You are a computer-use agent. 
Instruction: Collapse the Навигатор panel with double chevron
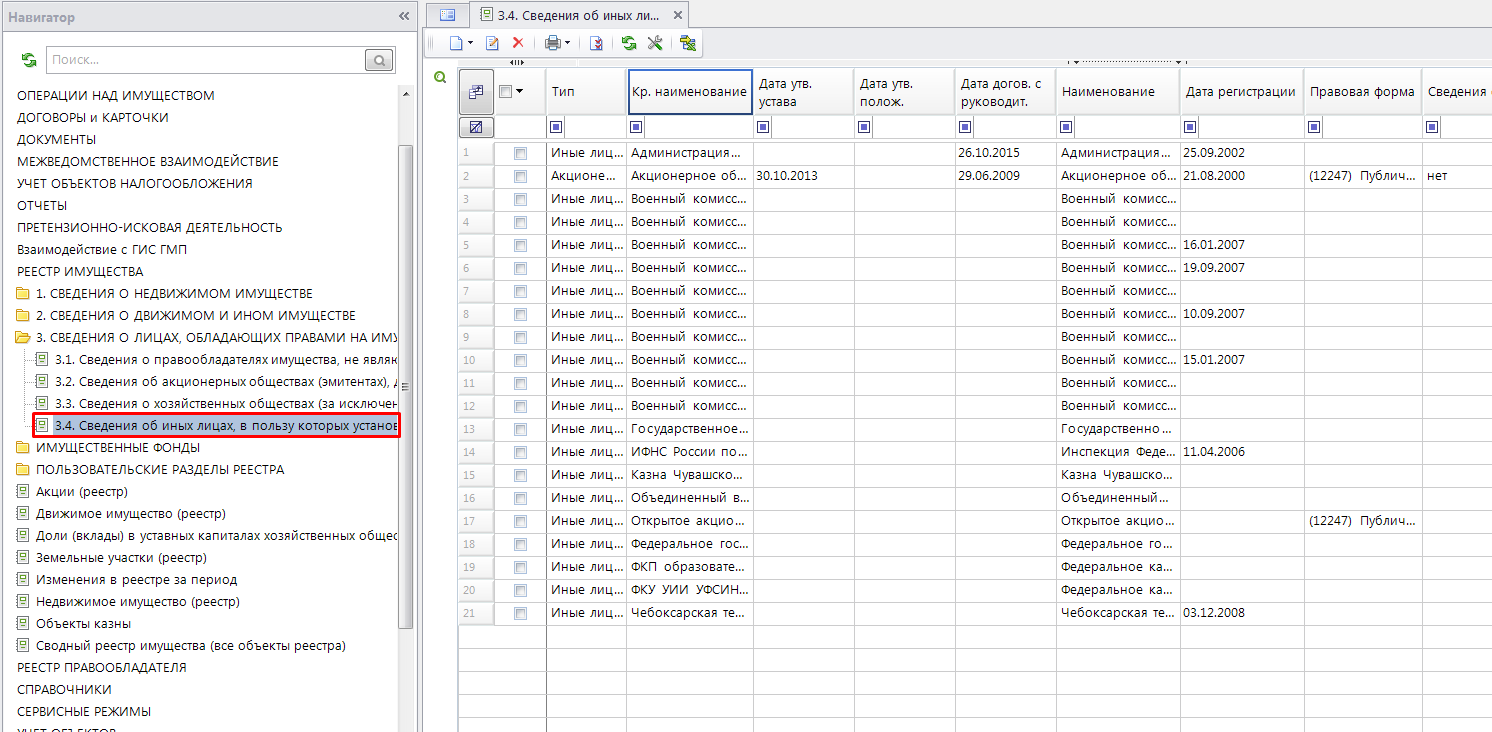point(404,17)
